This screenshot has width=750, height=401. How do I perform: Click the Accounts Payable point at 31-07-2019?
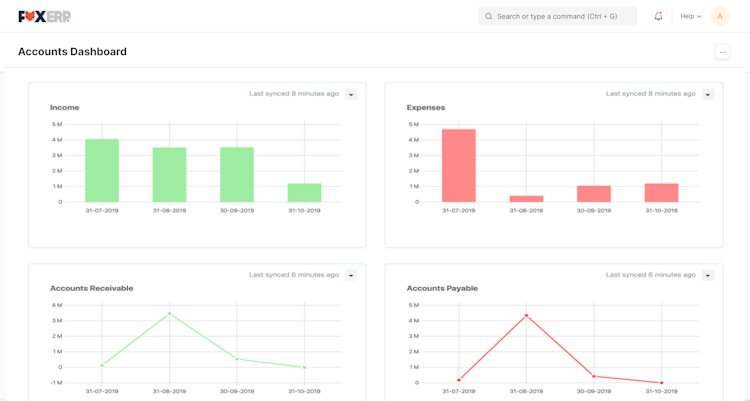click(x=459, y=380)
